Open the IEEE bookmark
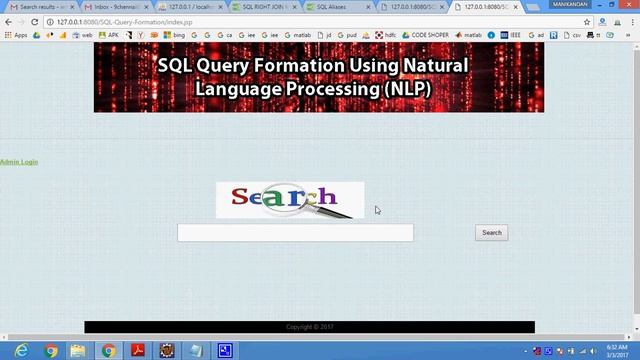 coord(511,35)
